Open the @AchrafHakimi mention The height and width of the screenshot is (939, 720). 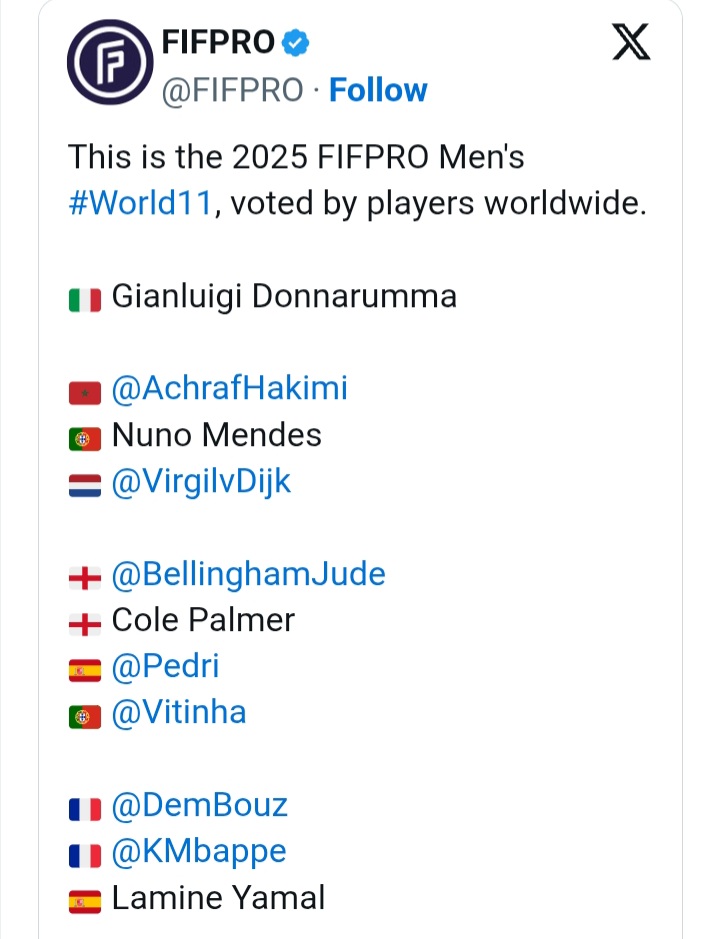(230, 388)
